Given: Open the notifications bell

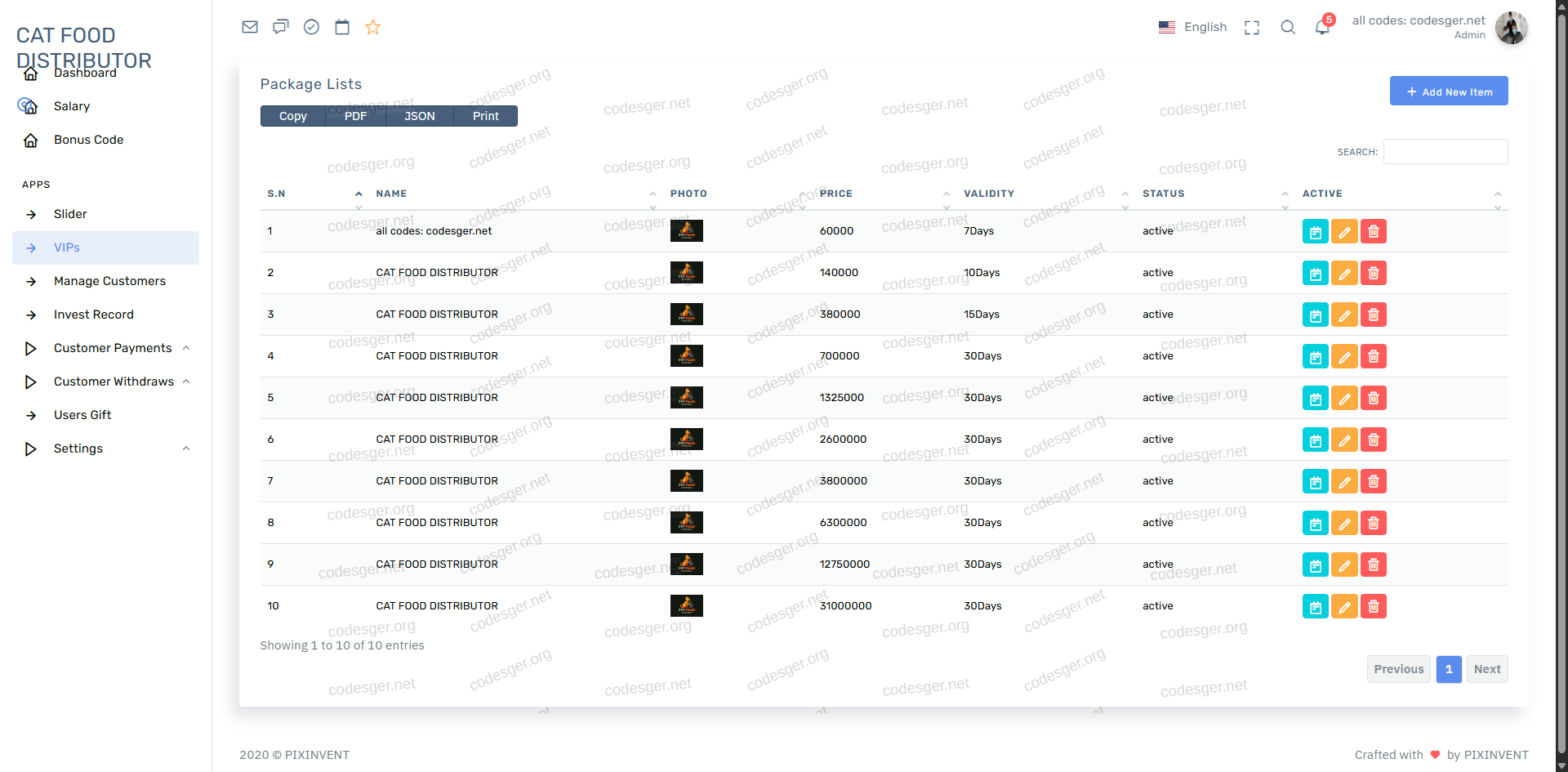Looking at the screenshot, I should [x=1322, y=27].
